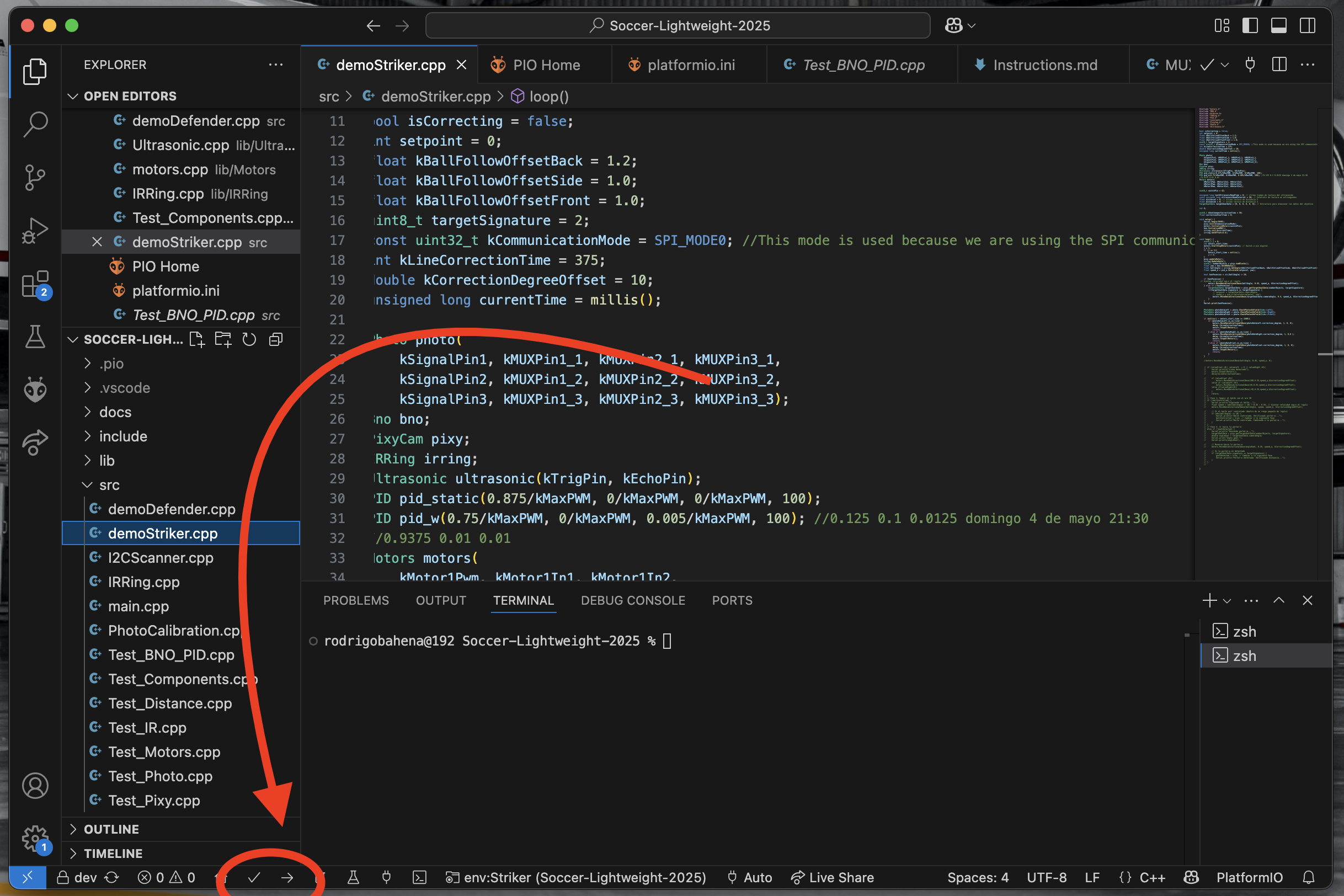The height and width of the screenshot is (896, 1344).
Task: Click New File icon in explorer header
Action: coord(196,339)
